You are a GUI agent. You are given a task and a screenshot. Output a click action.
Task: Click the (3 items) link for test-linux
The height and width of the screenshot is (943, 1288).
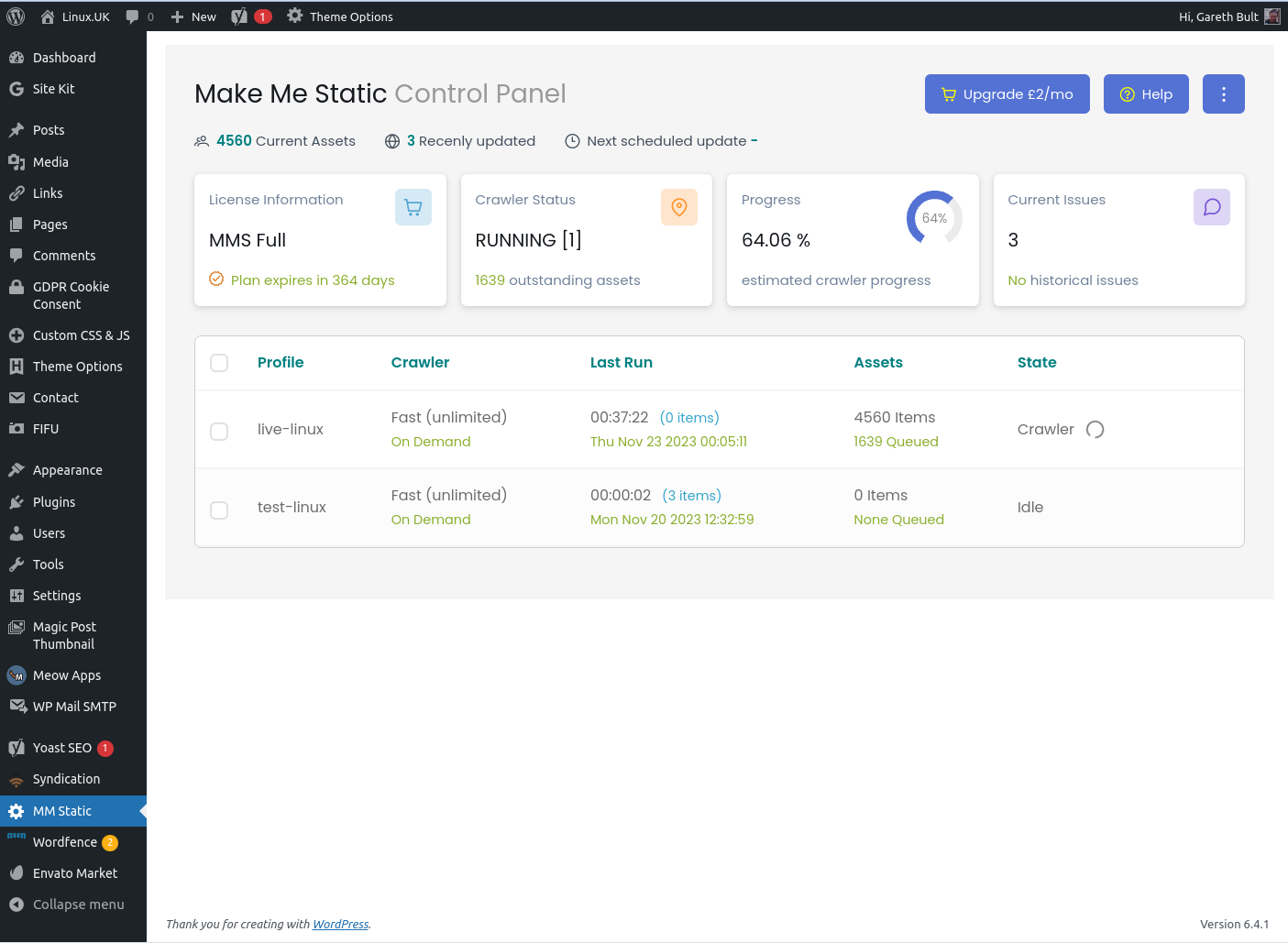[692, 496]
